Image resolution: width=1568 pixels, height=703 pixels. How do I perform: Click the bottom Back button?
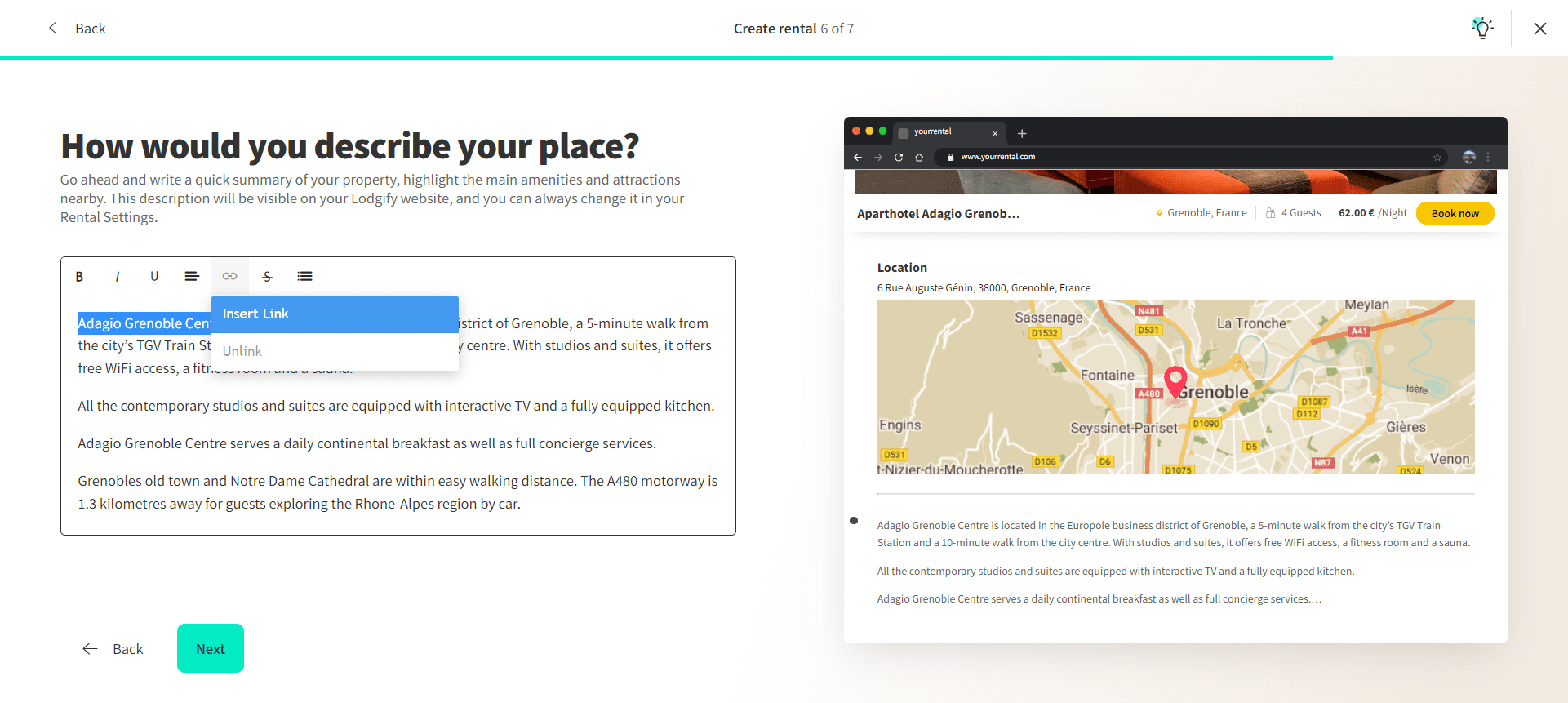pos(113,649)
